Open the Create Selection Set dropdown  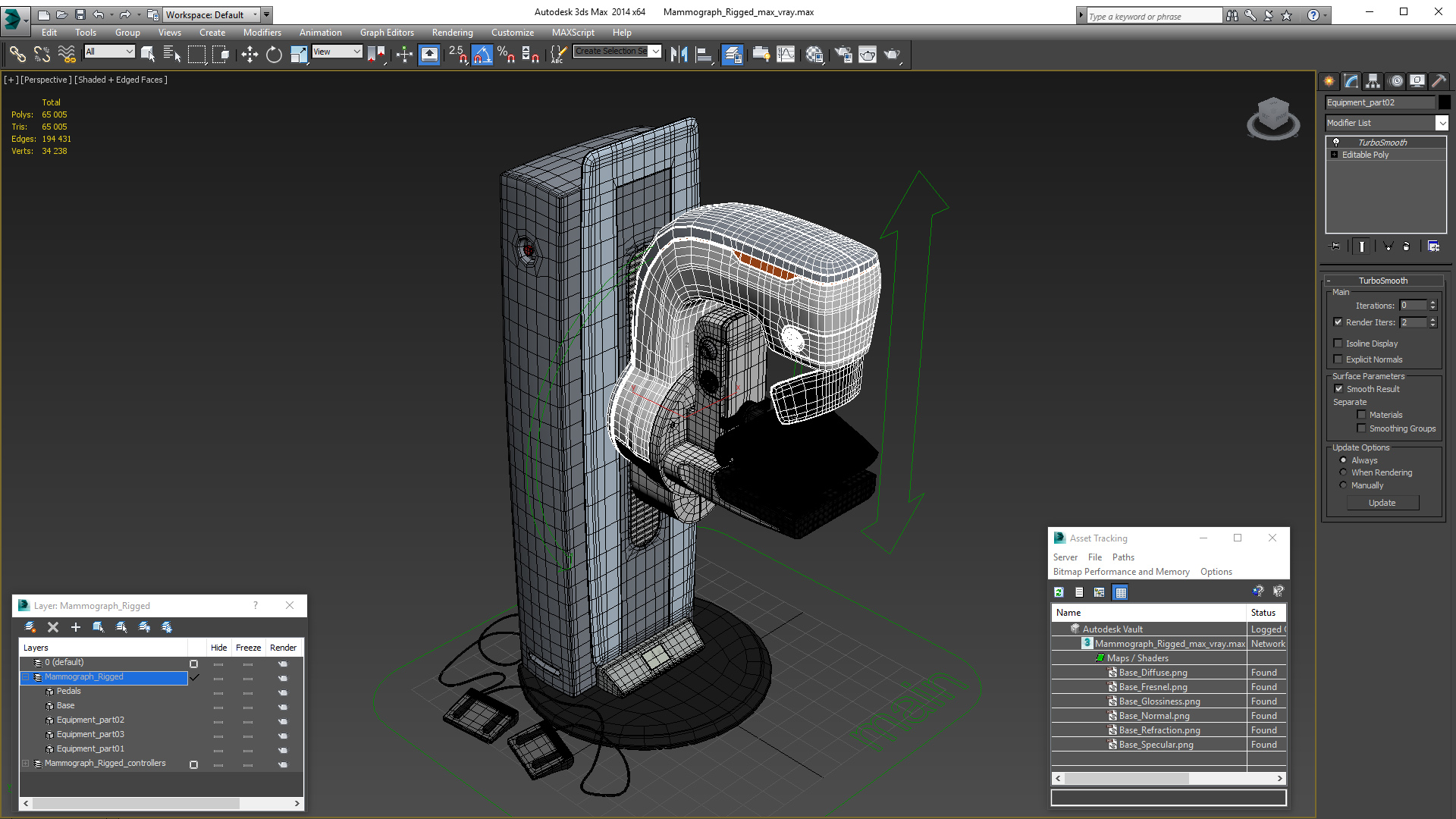(617, 51)
